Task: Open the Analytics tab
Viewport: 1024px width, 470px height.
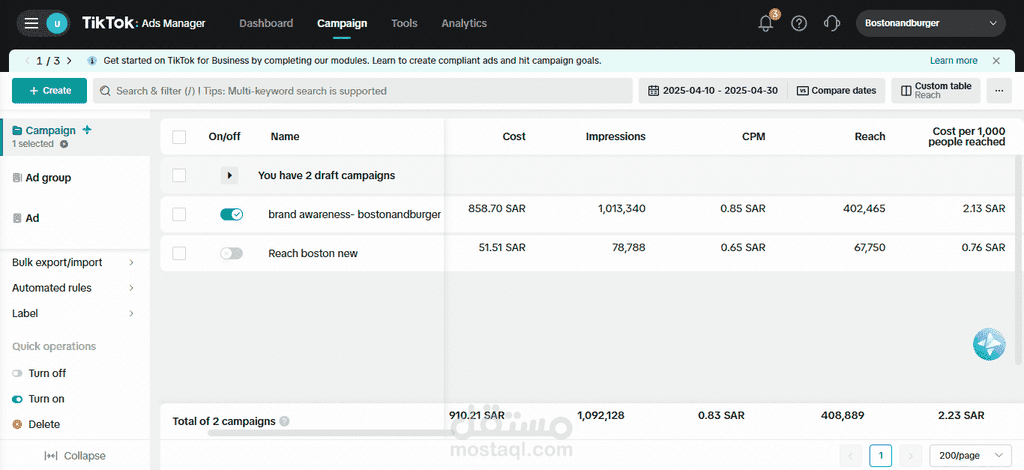Action: (x=464, y=24)
